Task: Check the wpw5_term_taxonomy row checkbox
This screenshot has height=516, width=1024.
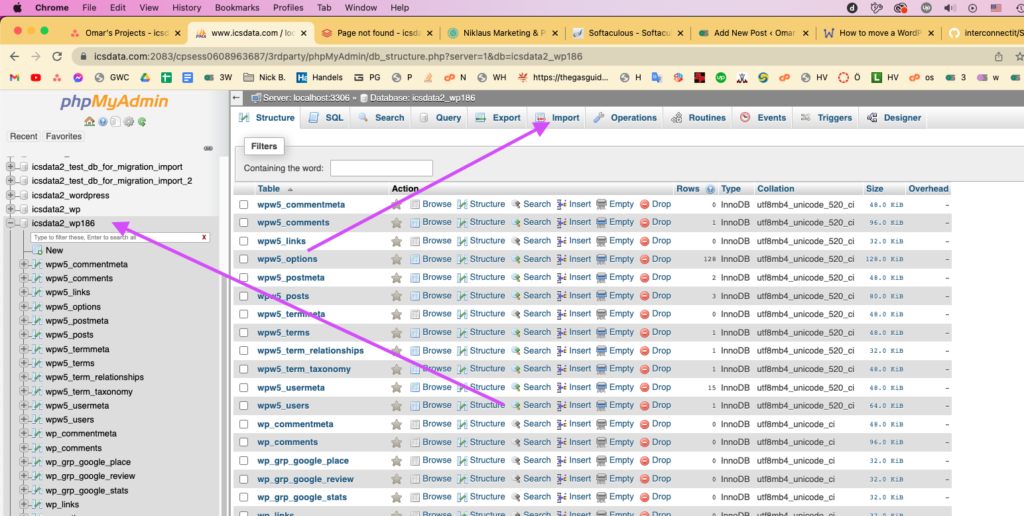Action: point(244,369)
